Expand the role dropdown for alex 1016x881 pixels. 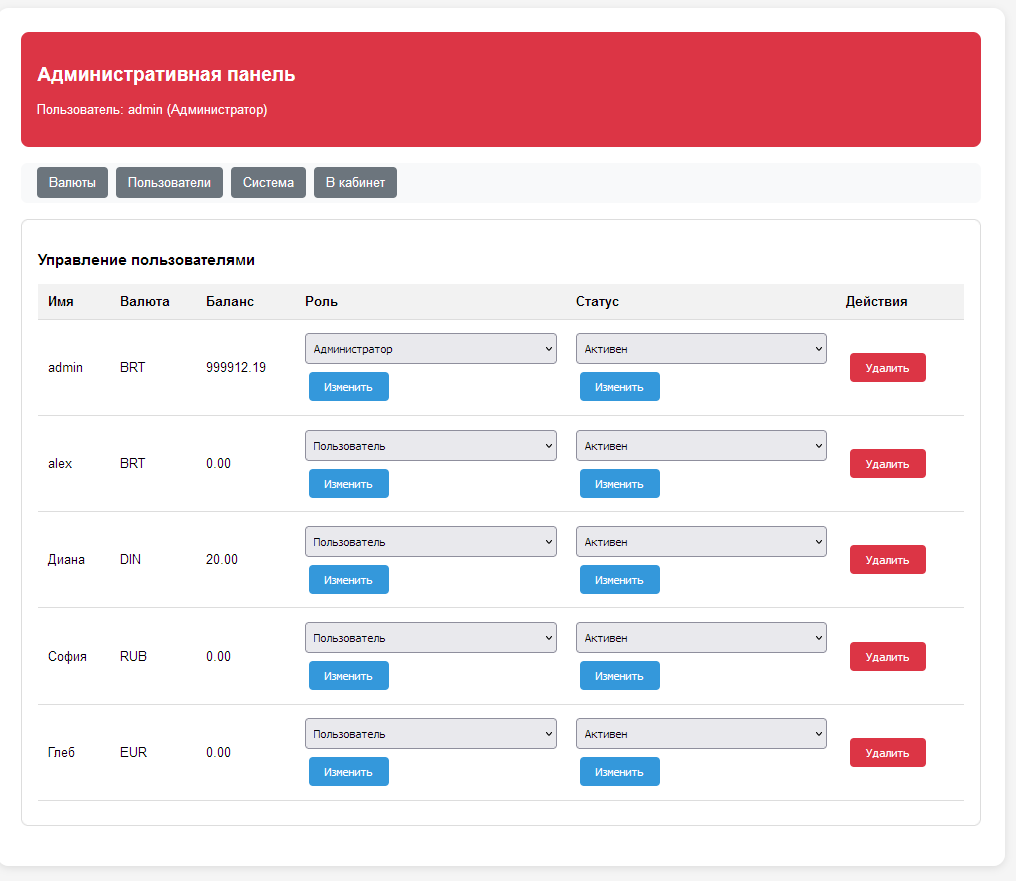click(430, 446)
